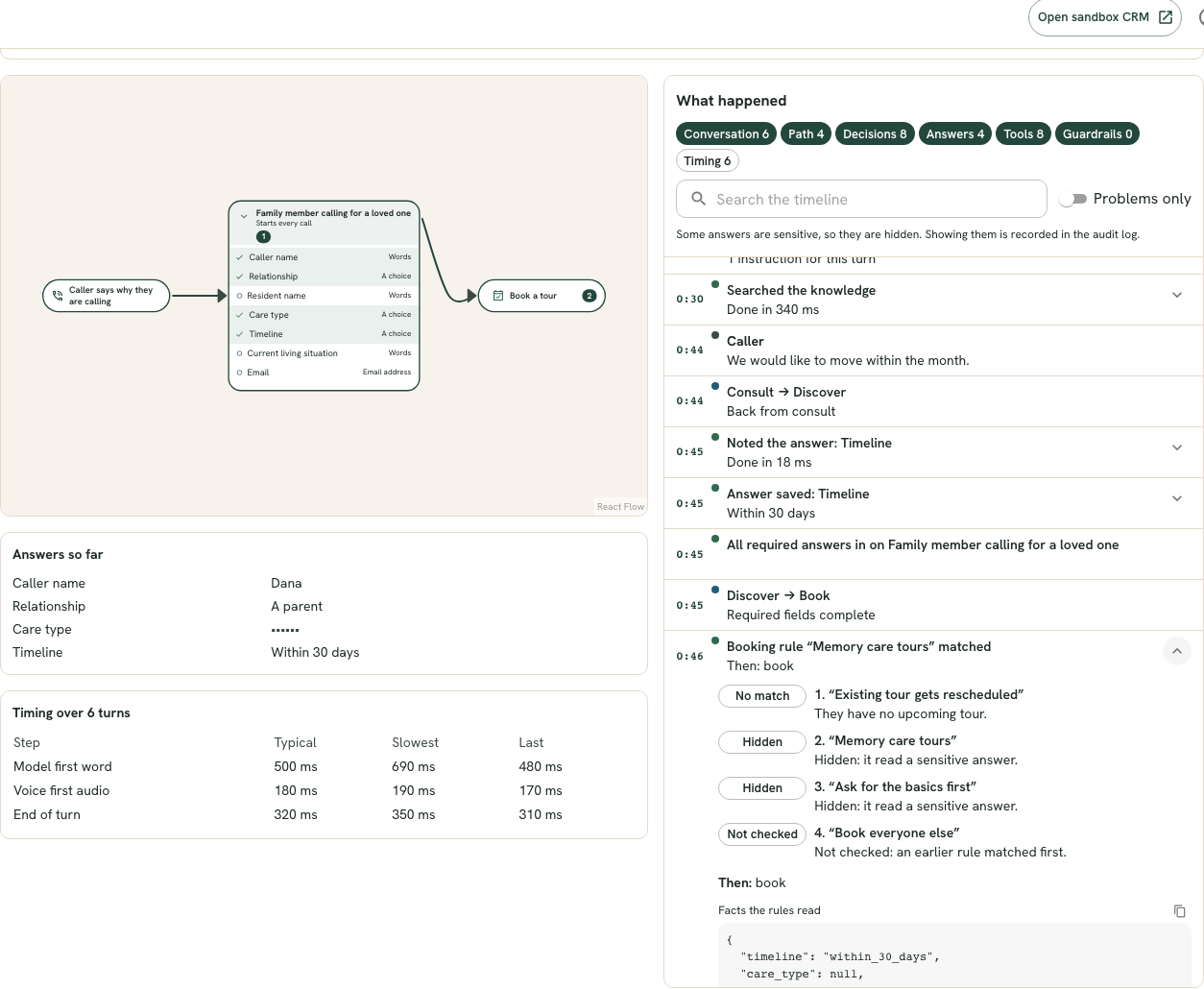
Task: Collapse the Booking rule Memory care tours entry
Action: pyautogui.click(x=1177, y=651)
